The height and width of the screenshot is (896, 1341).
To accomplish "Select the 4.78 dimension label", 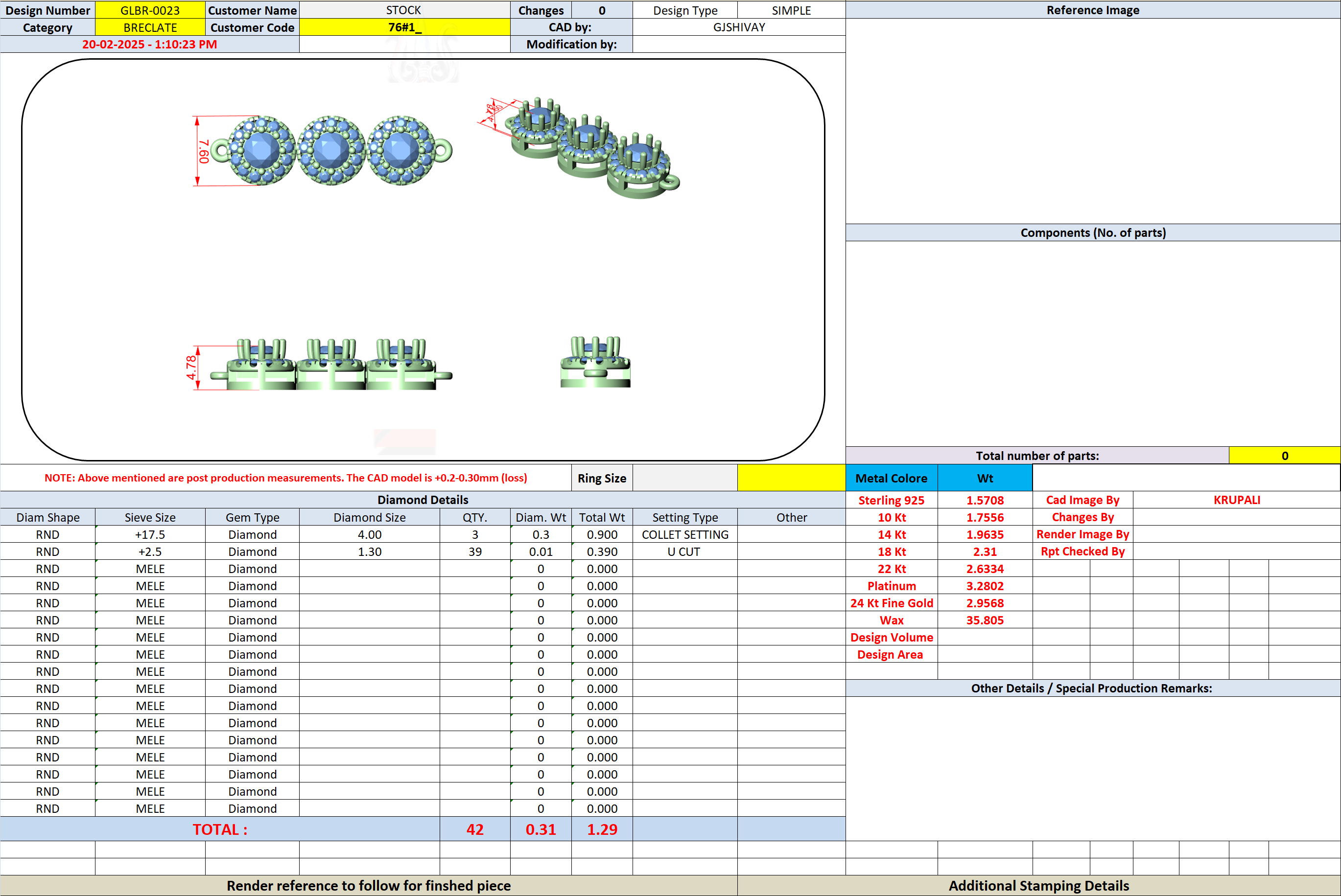I will [x=191, y=368].
